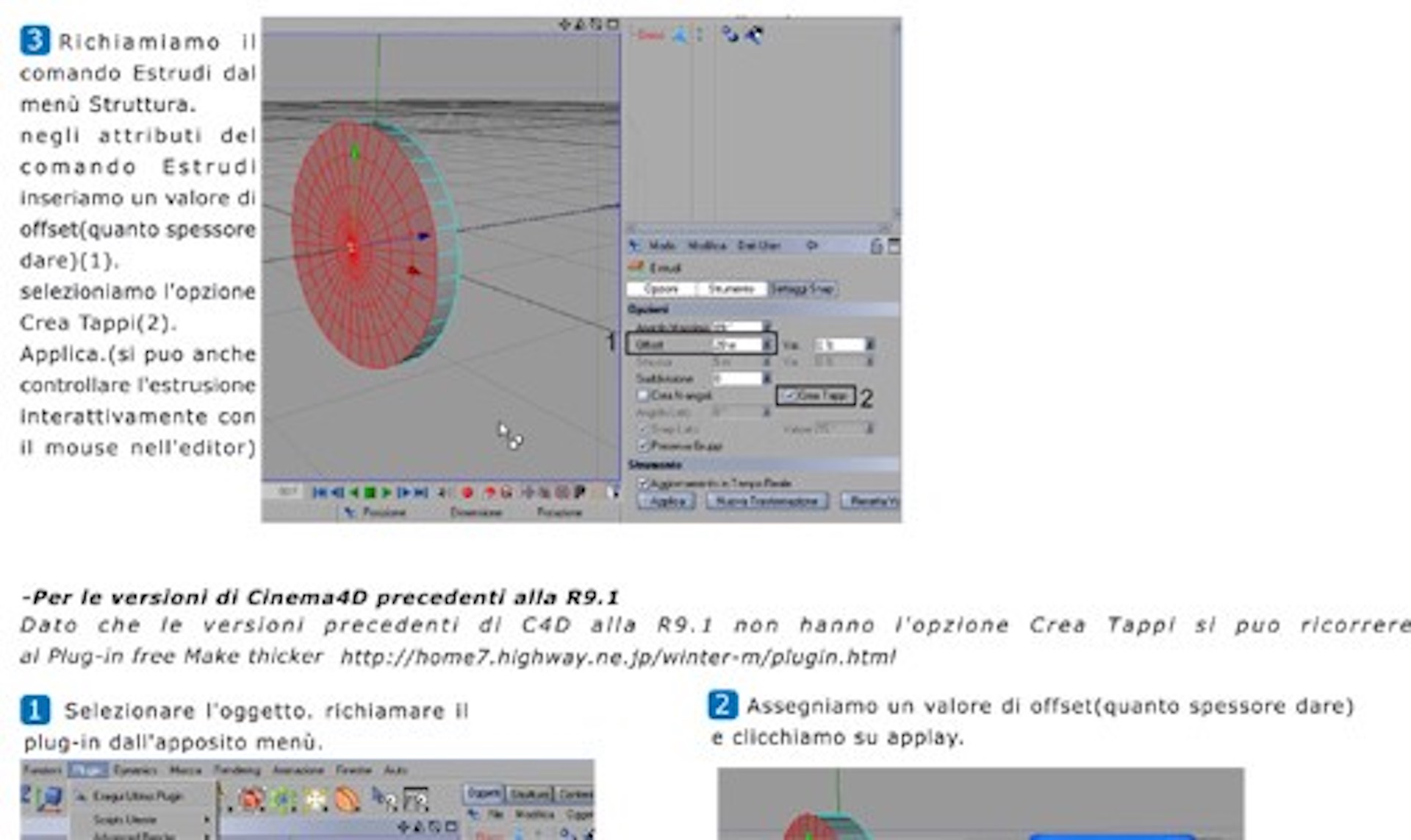Image resolution: width=1411 pixels, height=840 pixels.
Task: Toggle Aggiornamento in Tempo Reale checkbox
Action: [x=643, y=483]
